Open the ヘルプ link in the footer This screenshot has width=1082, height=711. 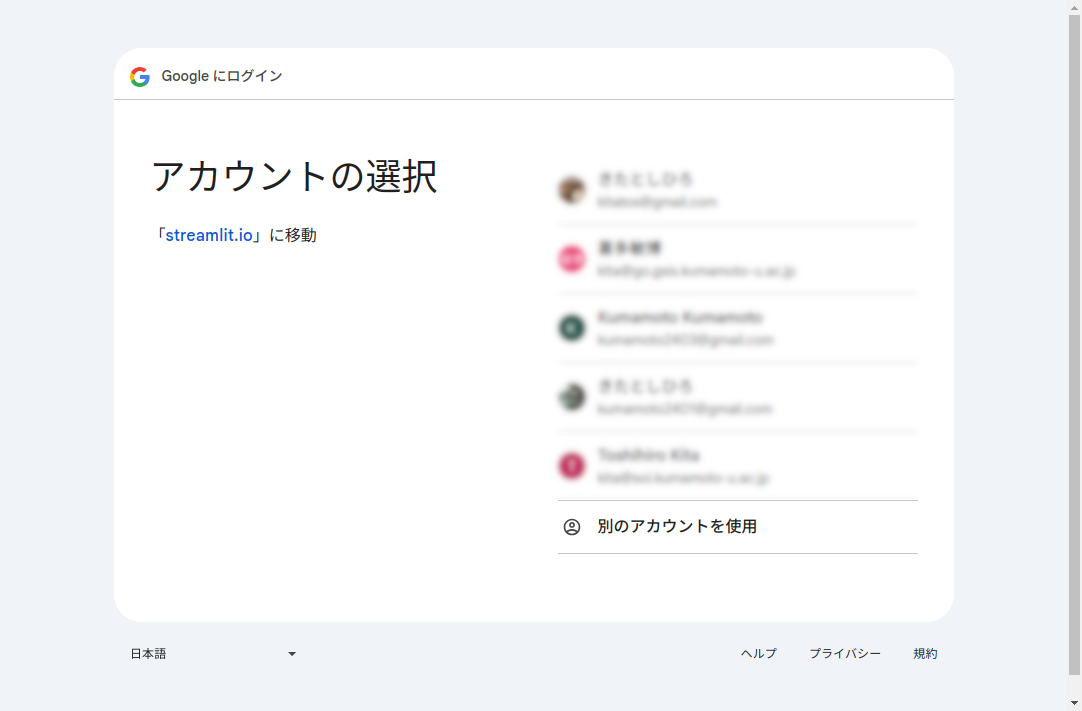tap(758, 654)
